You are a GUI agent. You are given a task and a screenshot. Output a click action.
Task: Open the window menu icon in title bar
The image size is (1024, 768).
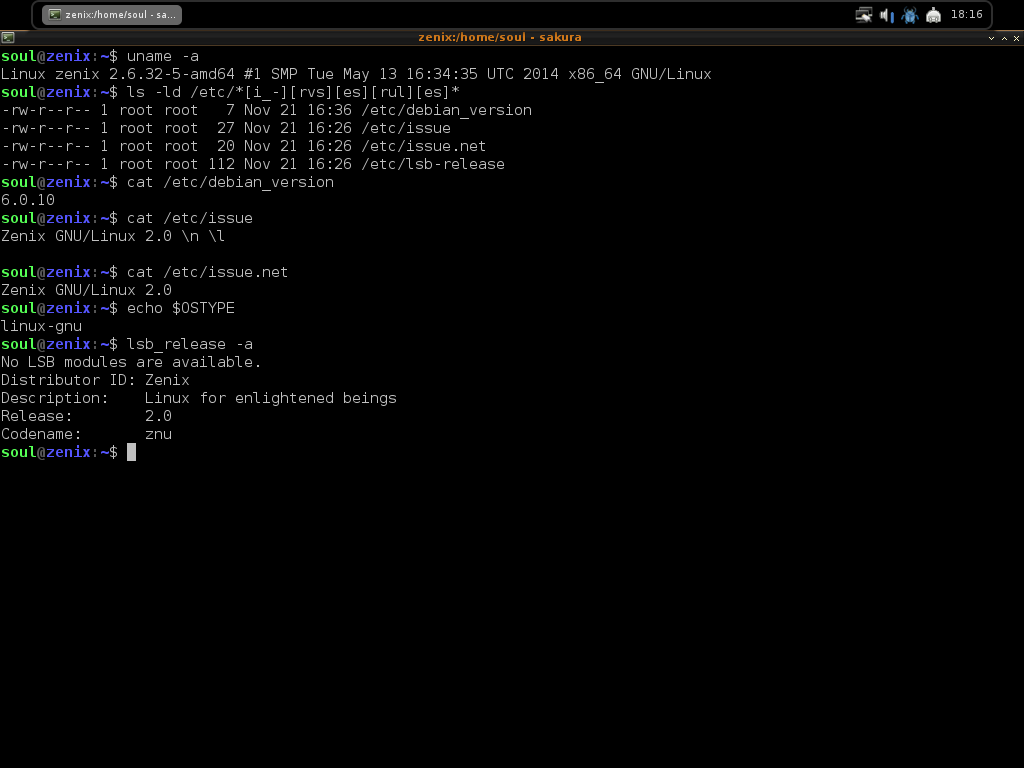pyautogui.click(x=8, y=37)
